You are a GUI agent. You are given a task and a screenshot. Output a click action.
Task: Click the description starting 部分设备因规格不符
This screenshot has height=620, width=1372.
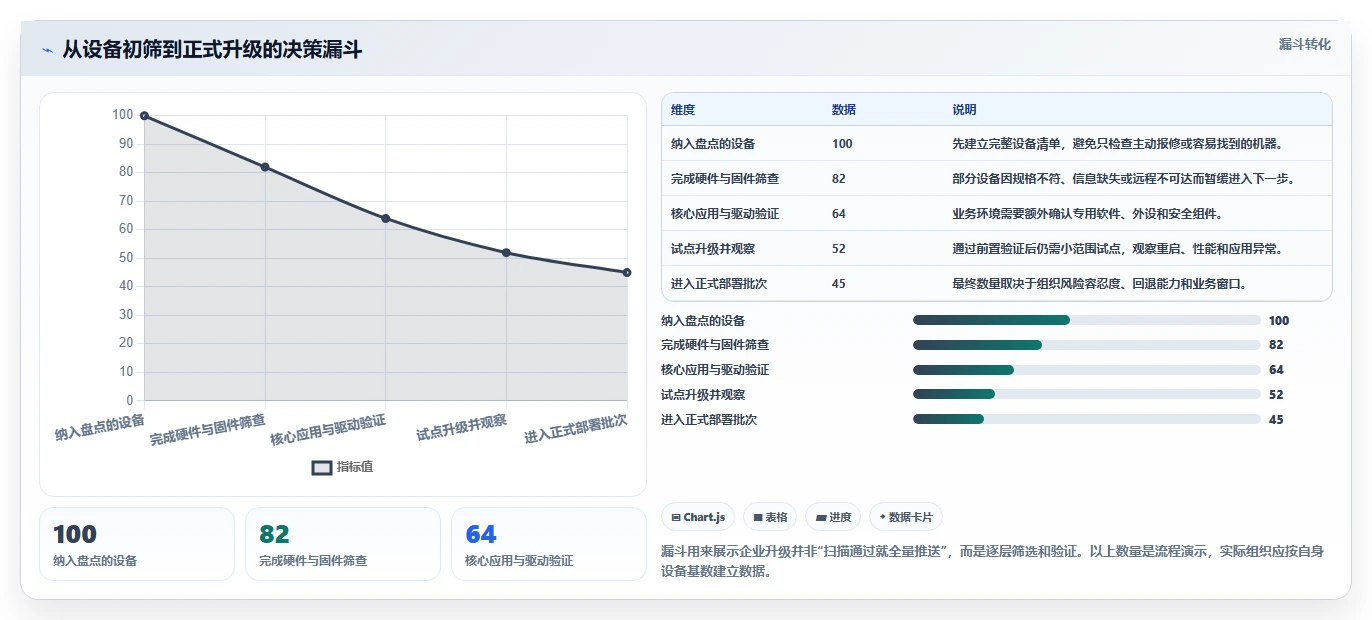(1123, 179)
